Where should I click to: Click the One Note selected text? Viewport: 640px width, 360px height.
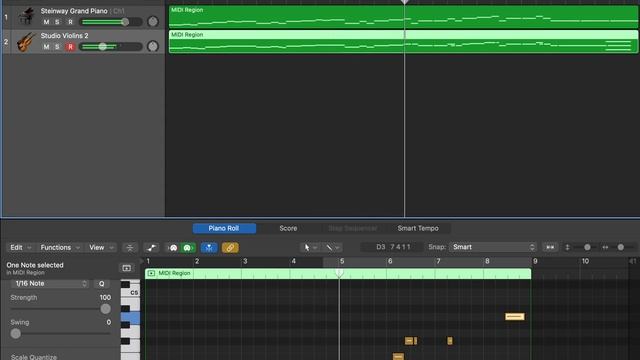35,265
